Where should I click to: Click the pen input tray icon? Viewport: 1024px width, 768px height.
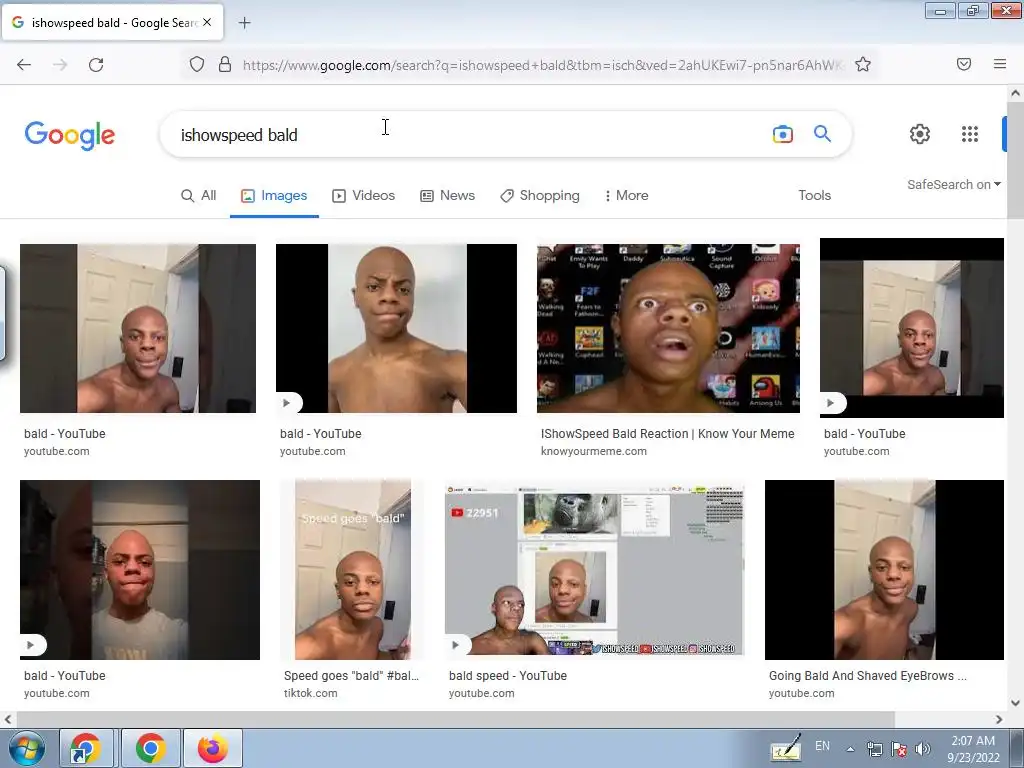tap(786, 748)
